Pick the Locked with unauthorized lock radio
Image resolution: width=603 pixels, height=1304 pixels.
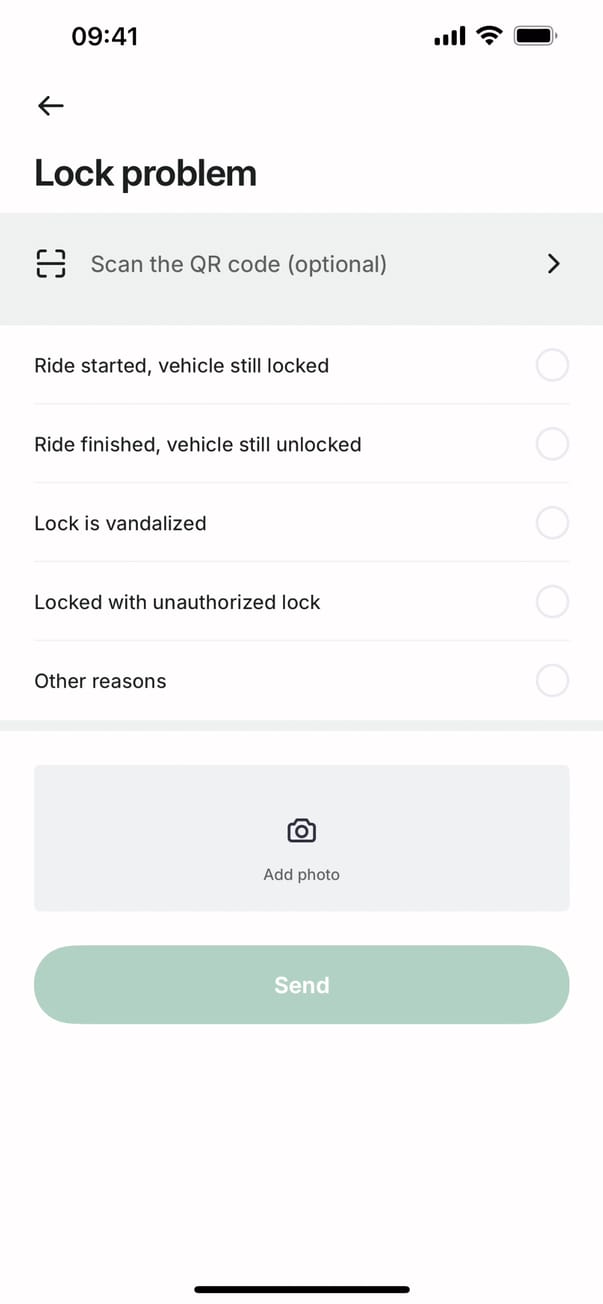point(552,602)
